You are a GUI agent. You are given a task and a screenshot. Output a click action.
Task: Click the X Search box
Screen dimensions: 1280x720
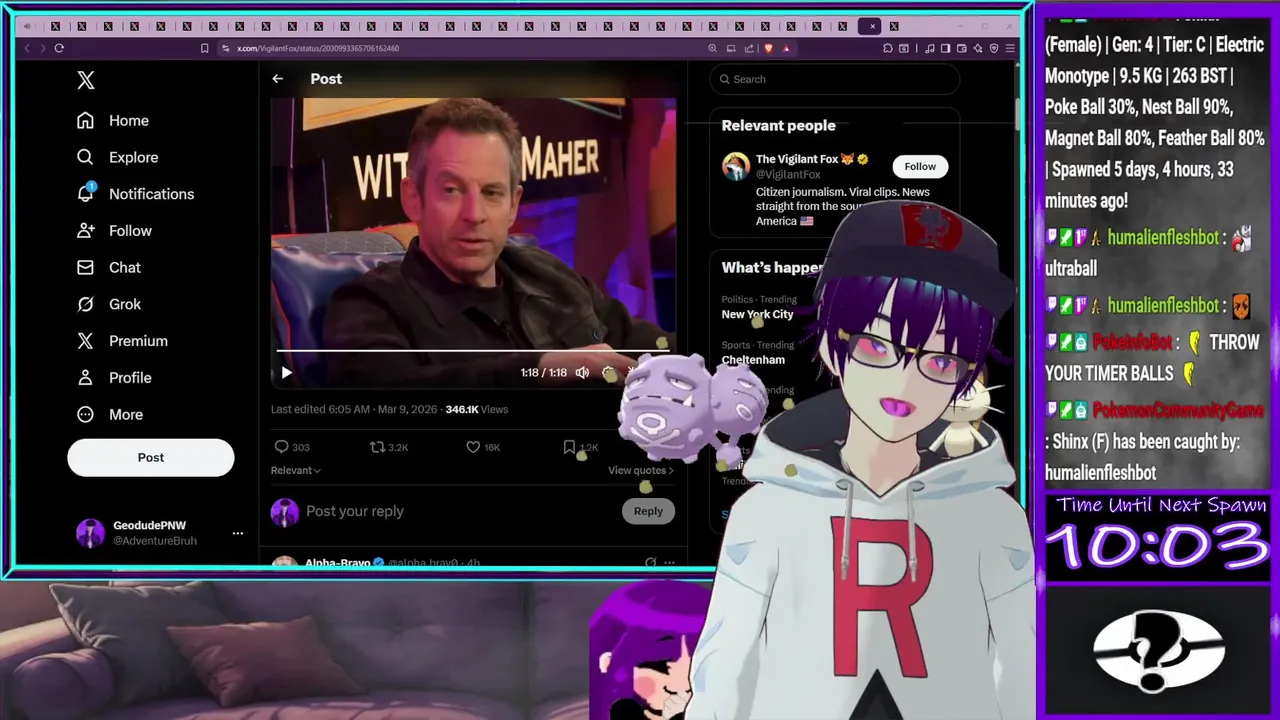coord(835,79)
